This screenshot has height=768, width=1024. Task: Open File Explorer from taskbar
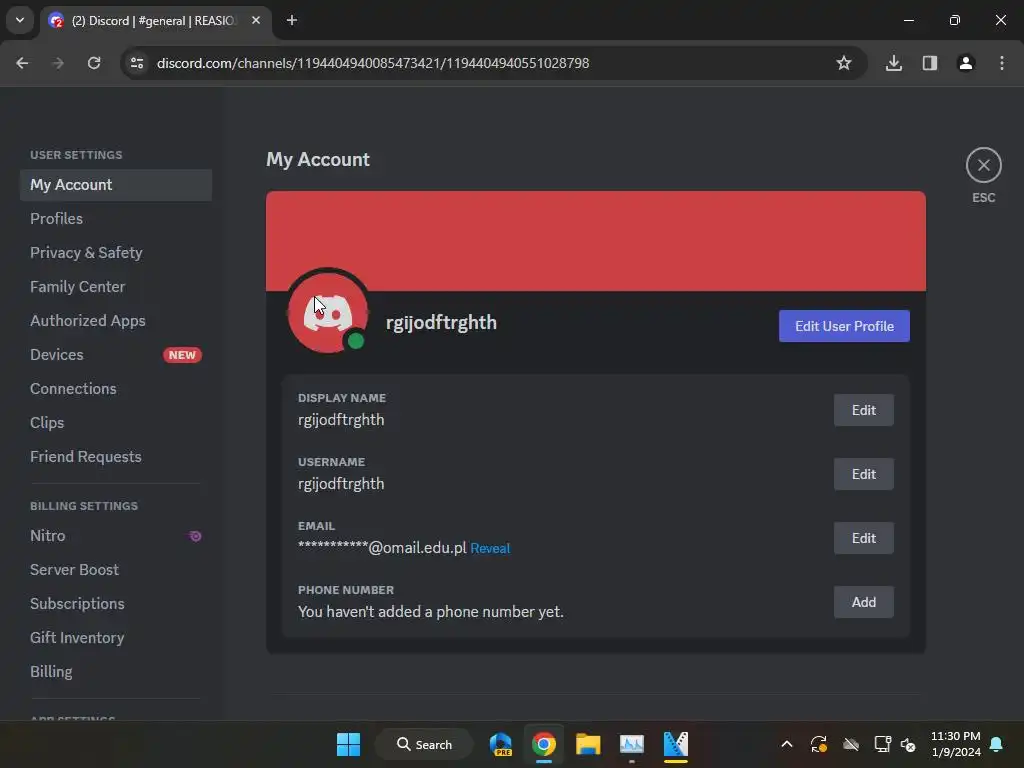pos(588,744)
